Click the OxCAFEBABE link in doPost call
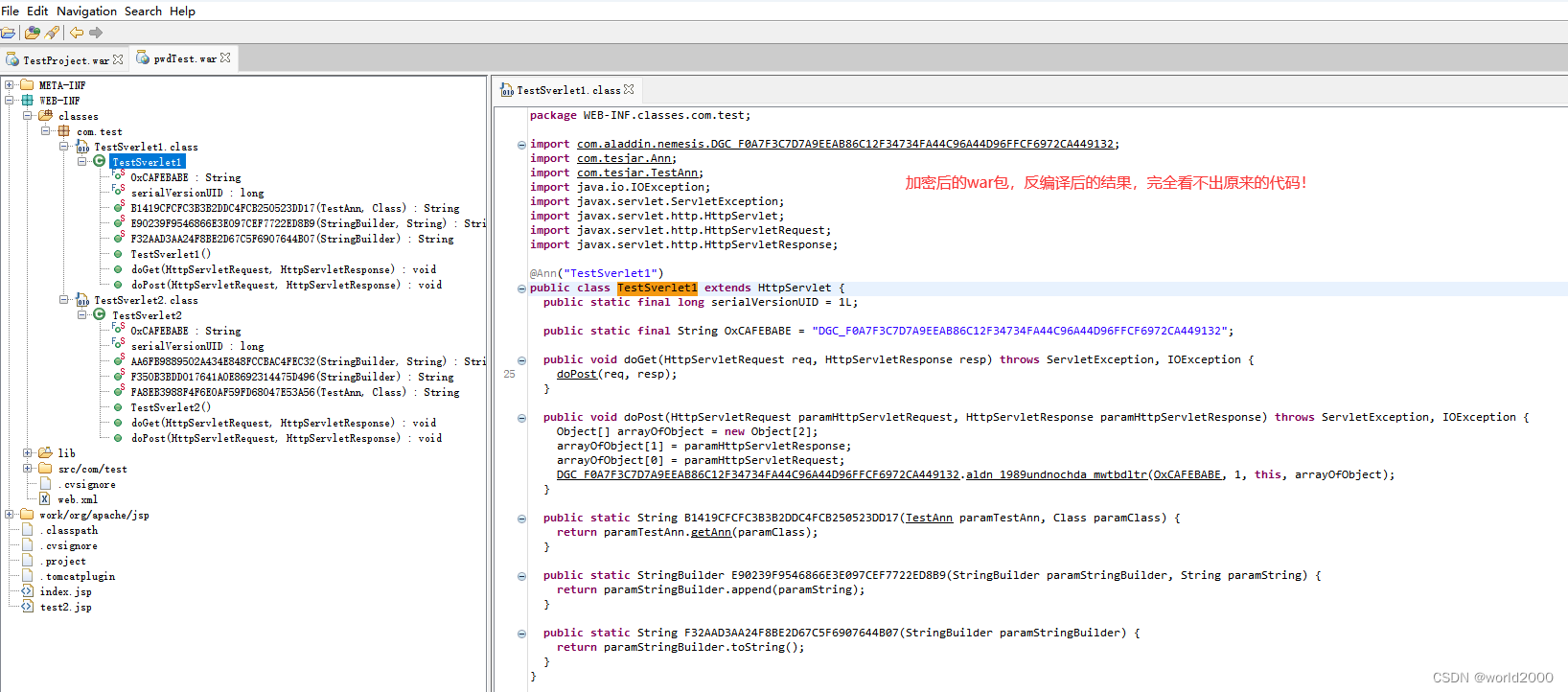This screenshot has height=692, width=1568. [1188, 474]
